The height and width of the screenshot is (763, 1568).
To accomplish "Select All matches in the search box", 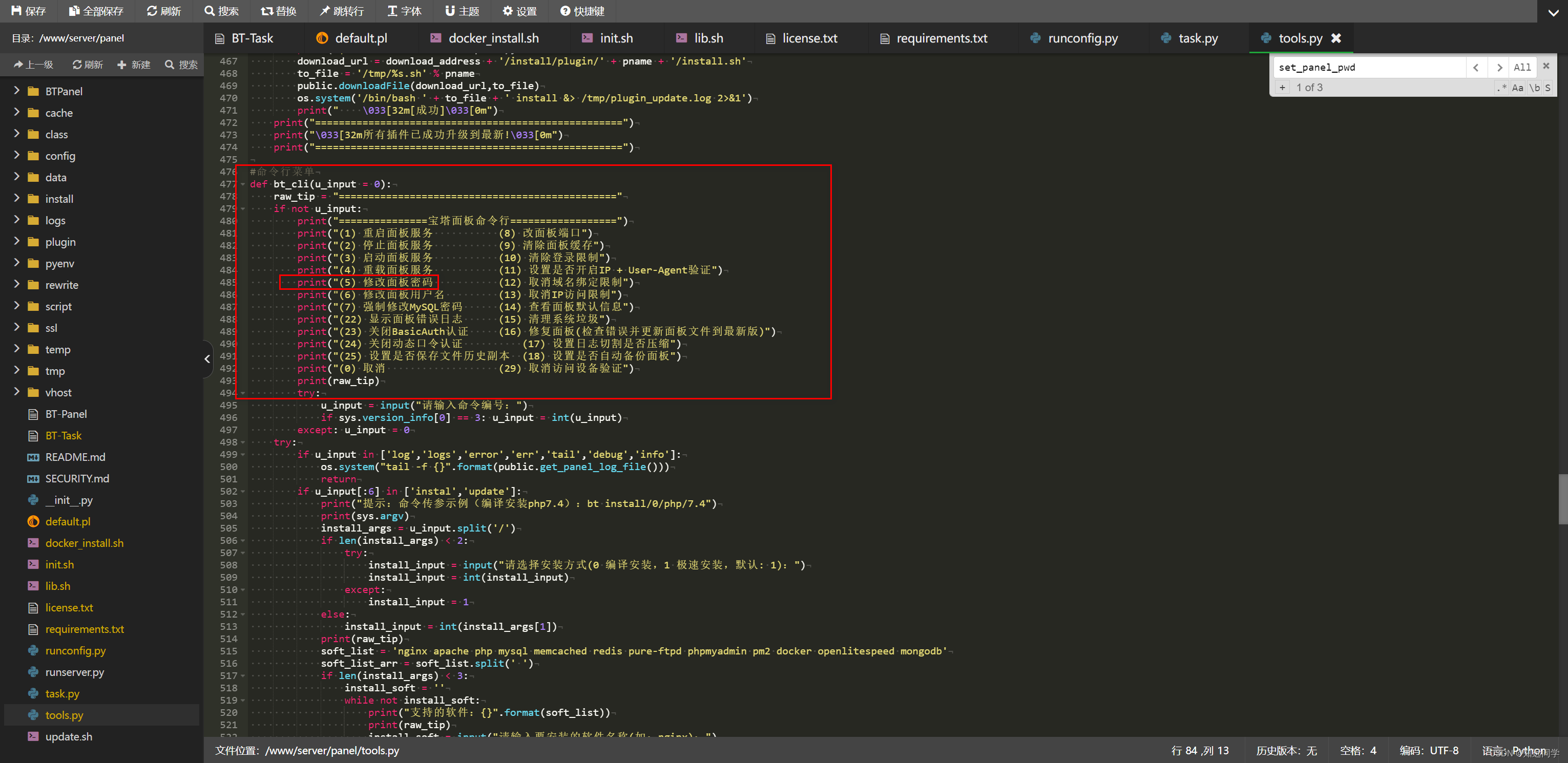I will pyautogui.click(x=1522, y=68).
